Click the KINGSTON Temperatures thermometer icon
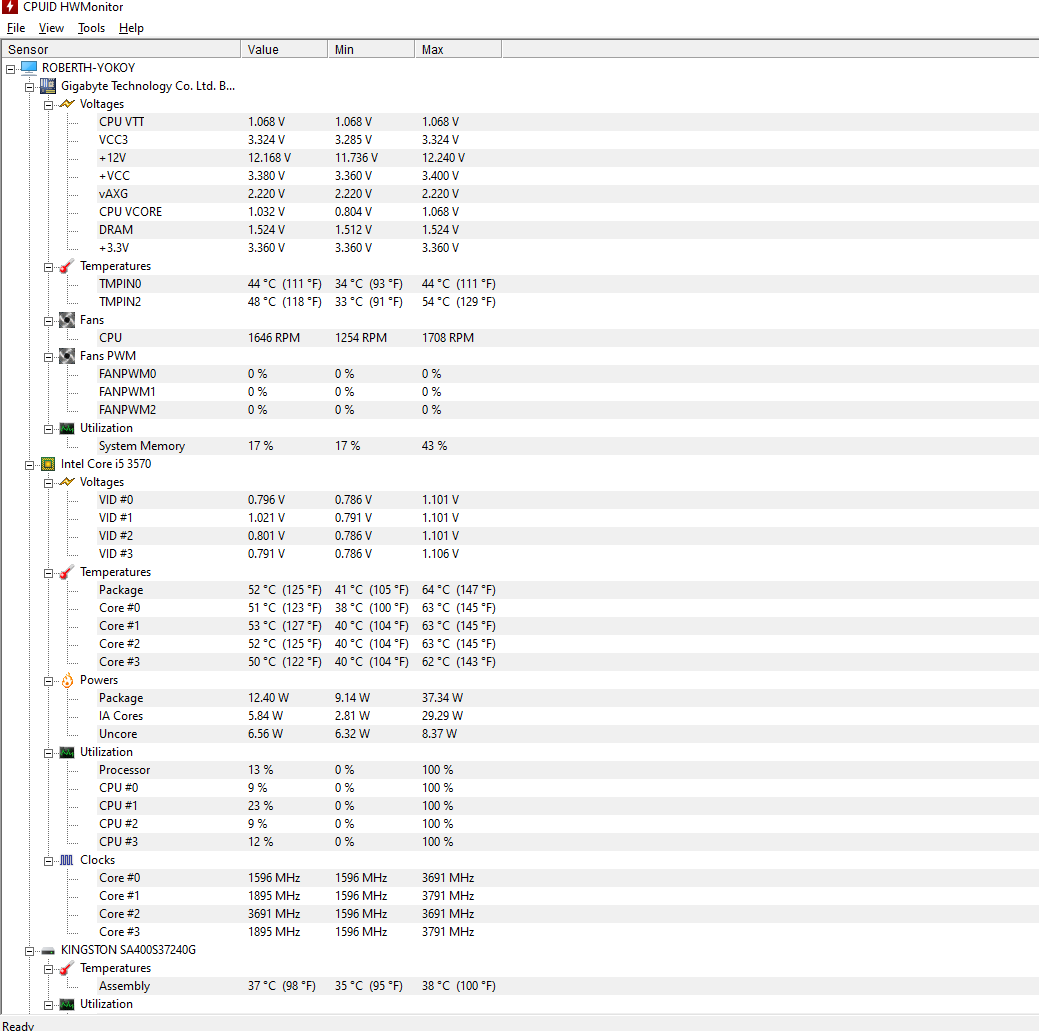Image resolution: width=1039 pixels, height=1031 pixels. [67, 968]
